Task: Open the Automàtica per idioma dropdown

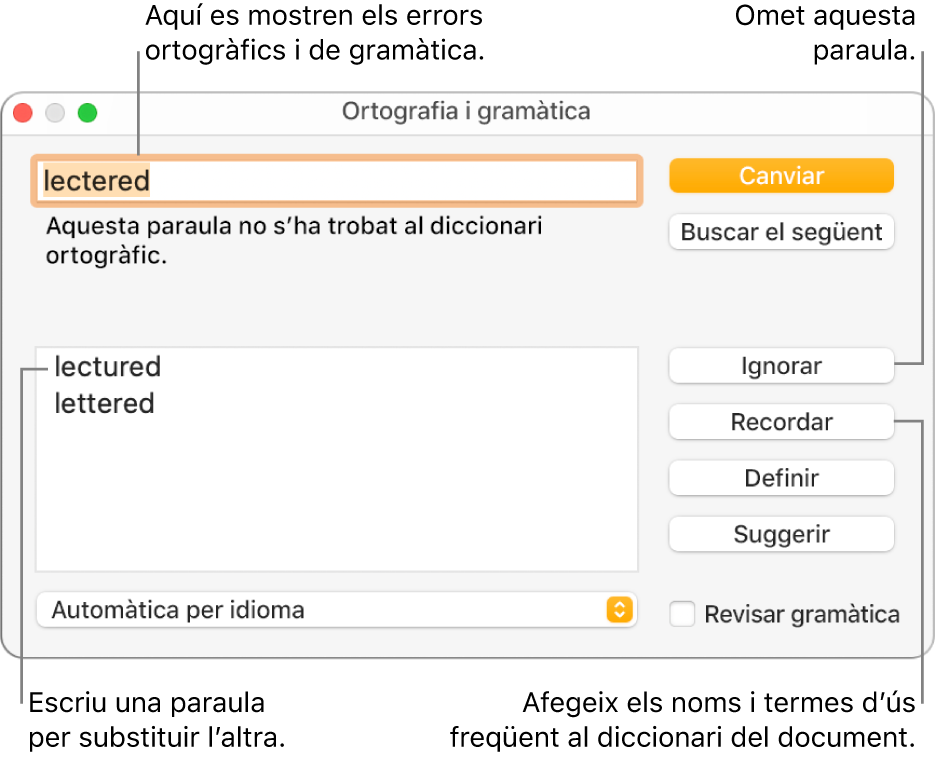Action: [336, 610]
